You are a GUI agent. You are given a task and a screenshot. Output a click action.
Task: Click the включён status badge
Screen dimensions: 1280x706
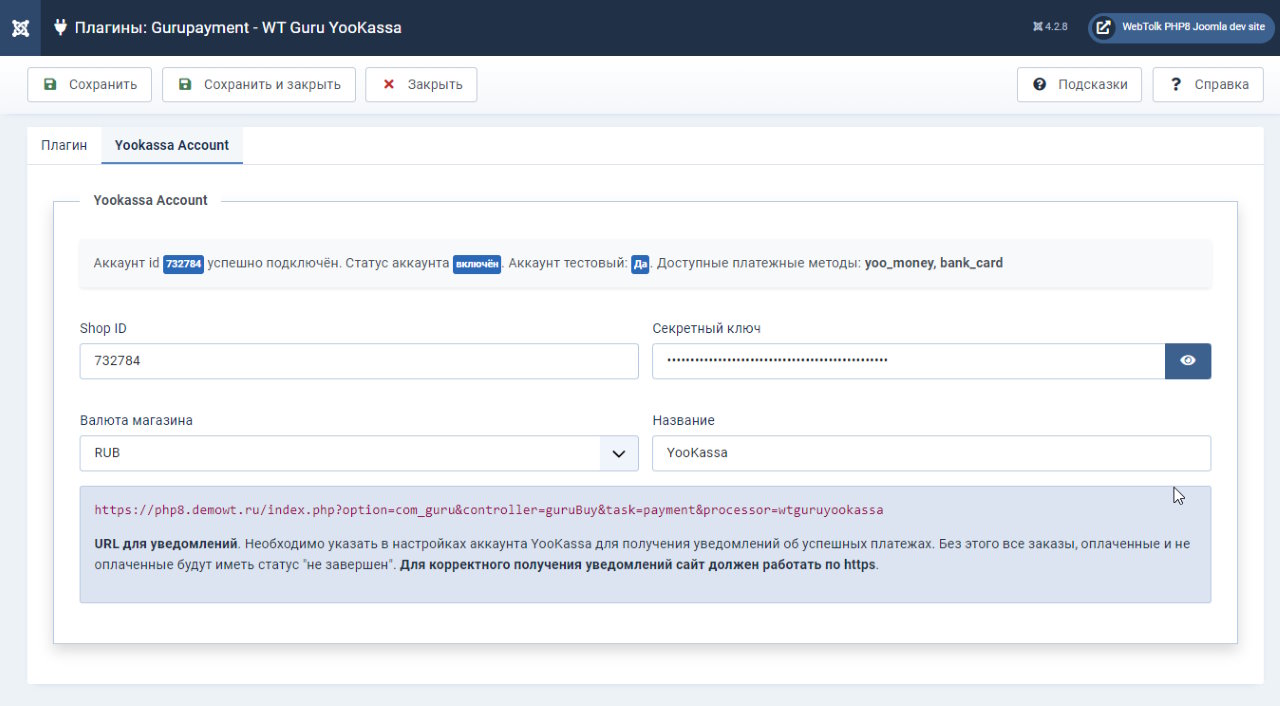point(477,264)
